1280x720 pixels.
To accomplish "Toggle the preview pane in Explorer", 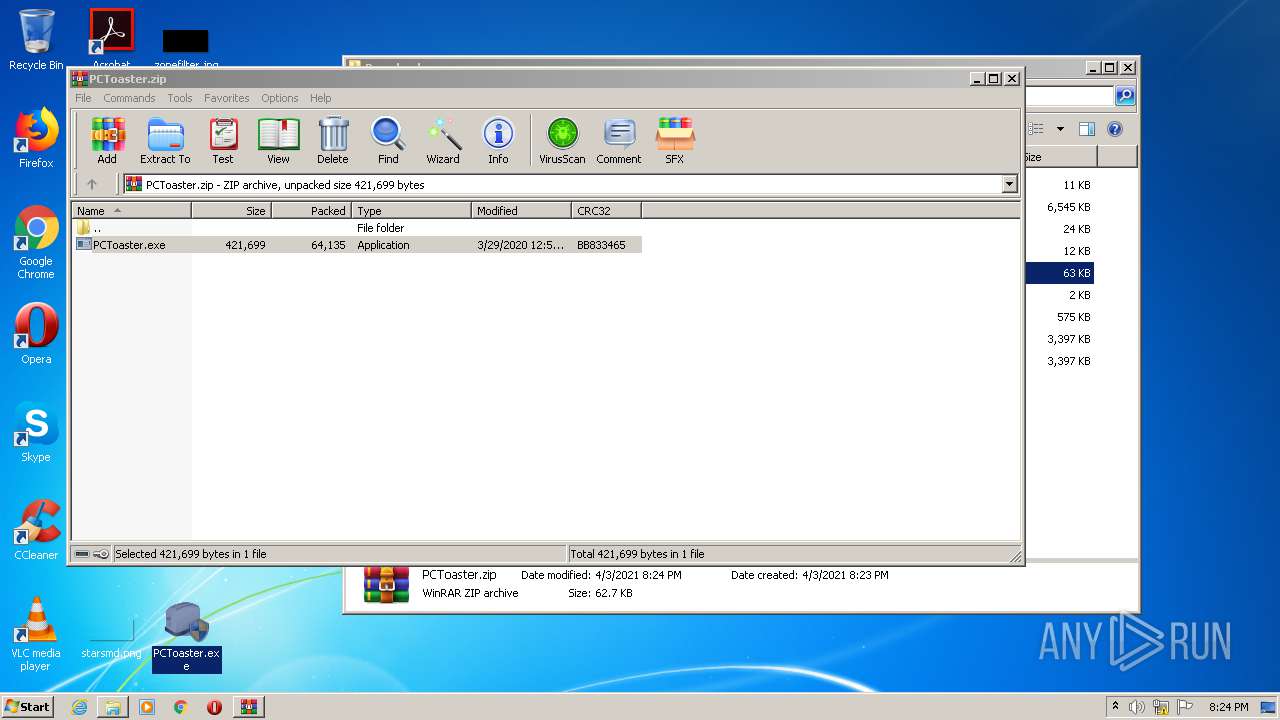I will tap(1087, 129).
